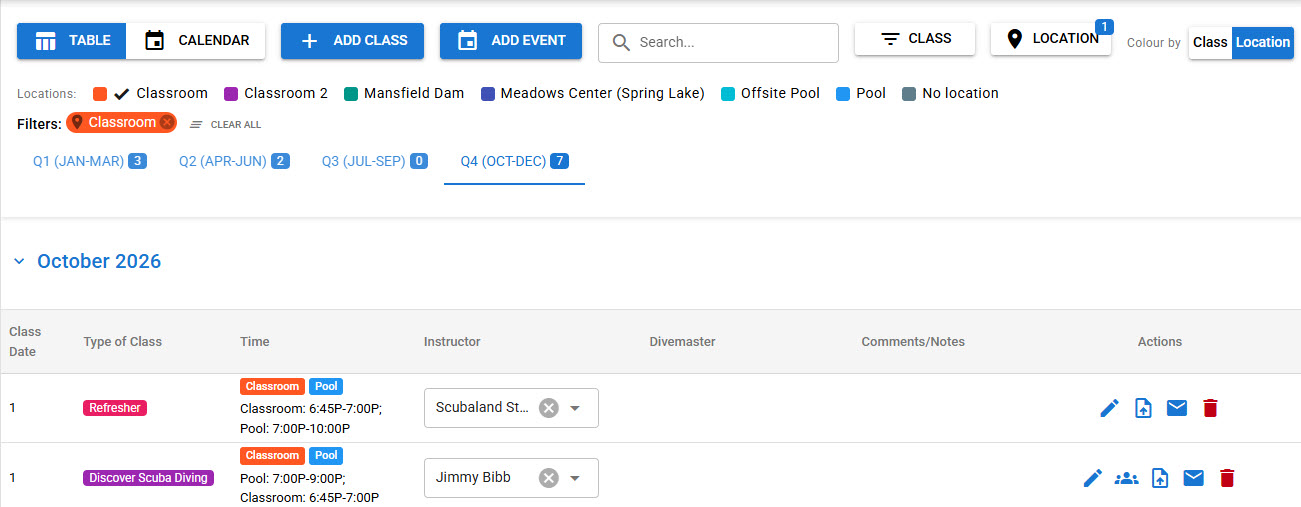Click the Time column header

coord(255,342)
